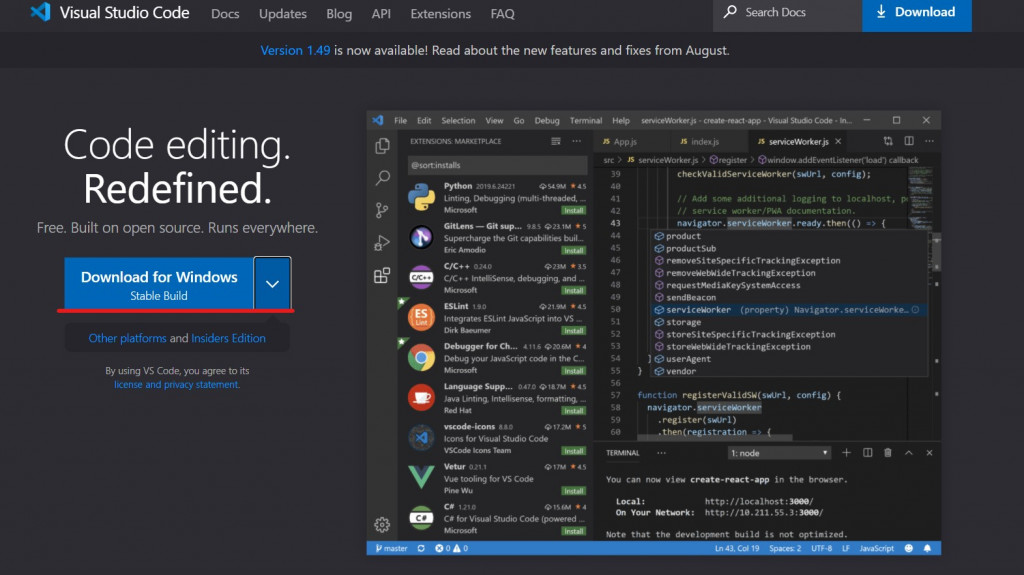Viewport: 1024px width, 575px height.
Task: Select userAgent autocomplete suggestion
Action: coord(790,359)
